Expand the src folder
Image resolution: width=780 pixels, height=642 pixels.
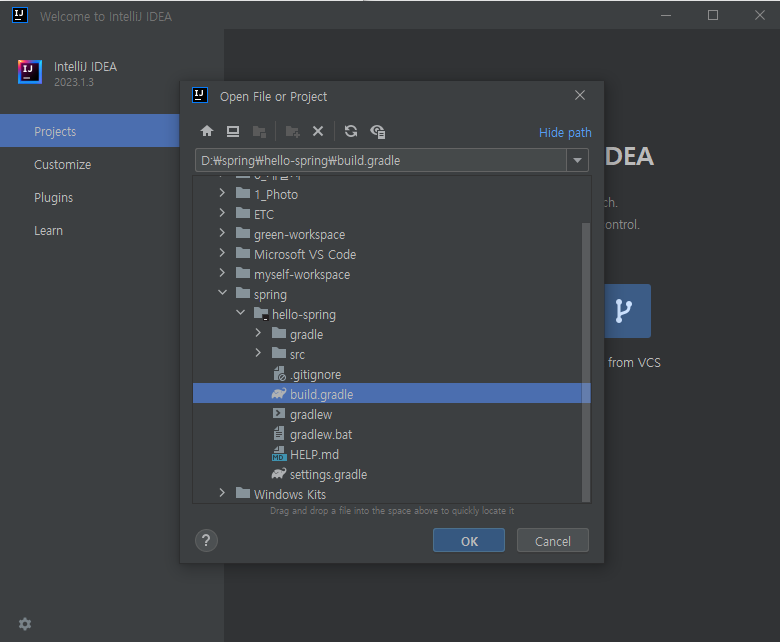258,353
